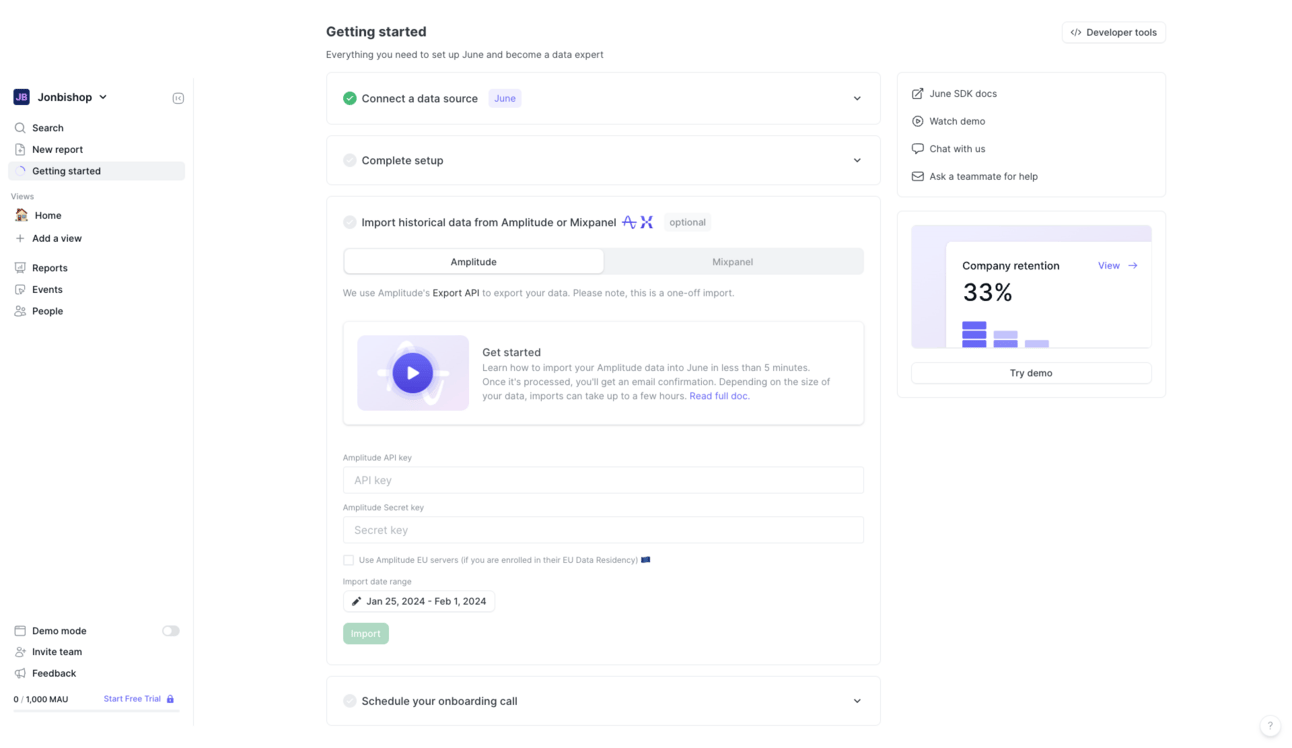Click the June badge on data source

pos(505,98)
